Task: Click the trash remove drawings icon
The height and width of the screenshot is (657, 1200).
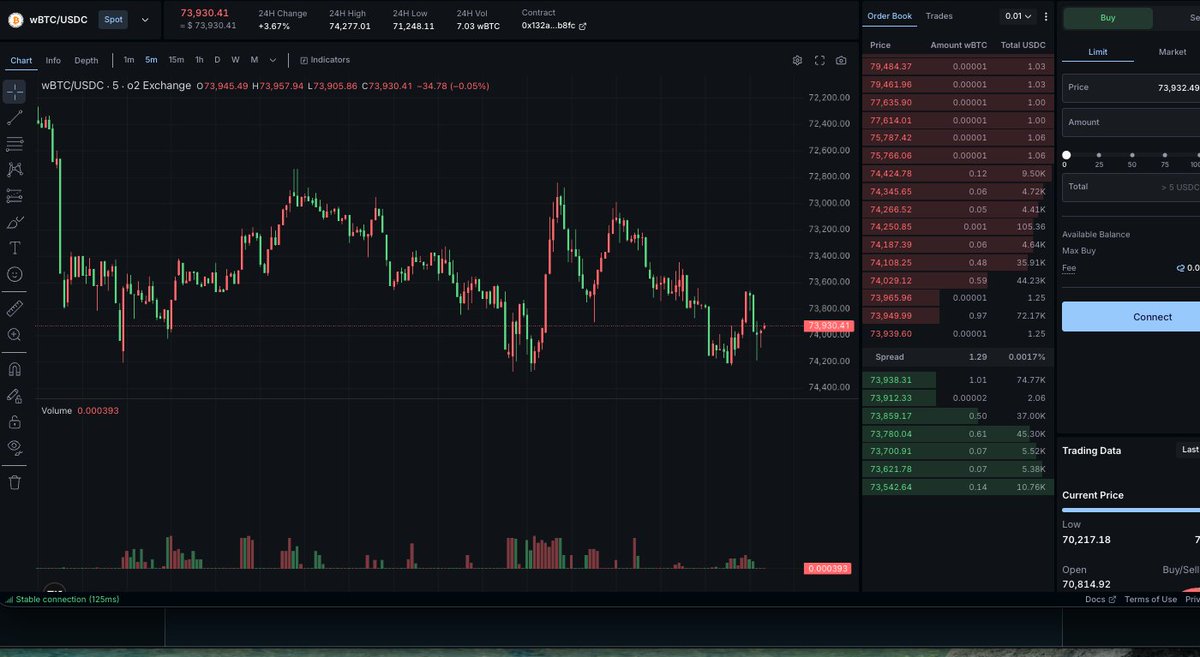Action: (15, 483)
